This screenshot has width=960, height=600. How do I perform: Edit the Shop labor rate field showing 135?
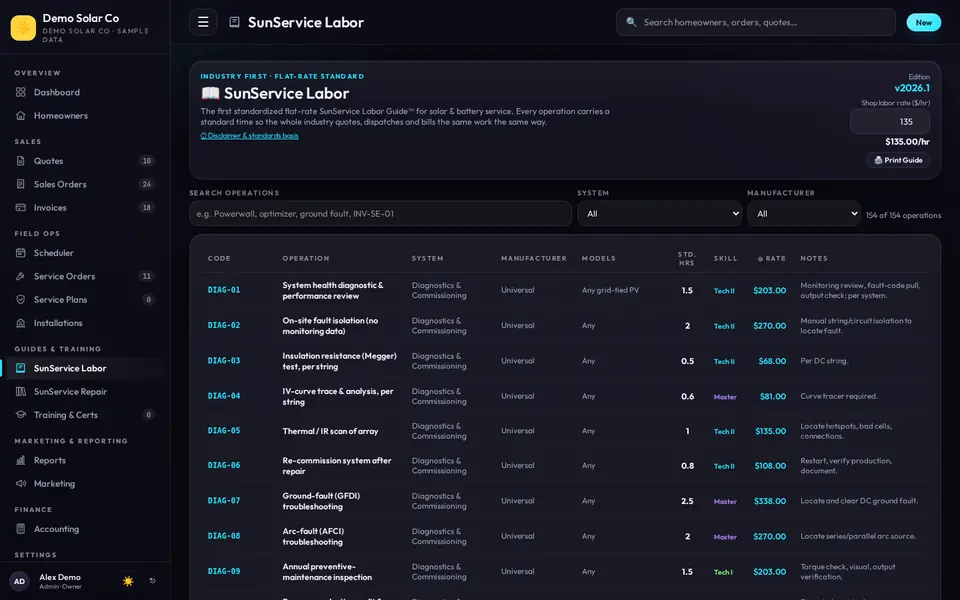coord(890,122)
